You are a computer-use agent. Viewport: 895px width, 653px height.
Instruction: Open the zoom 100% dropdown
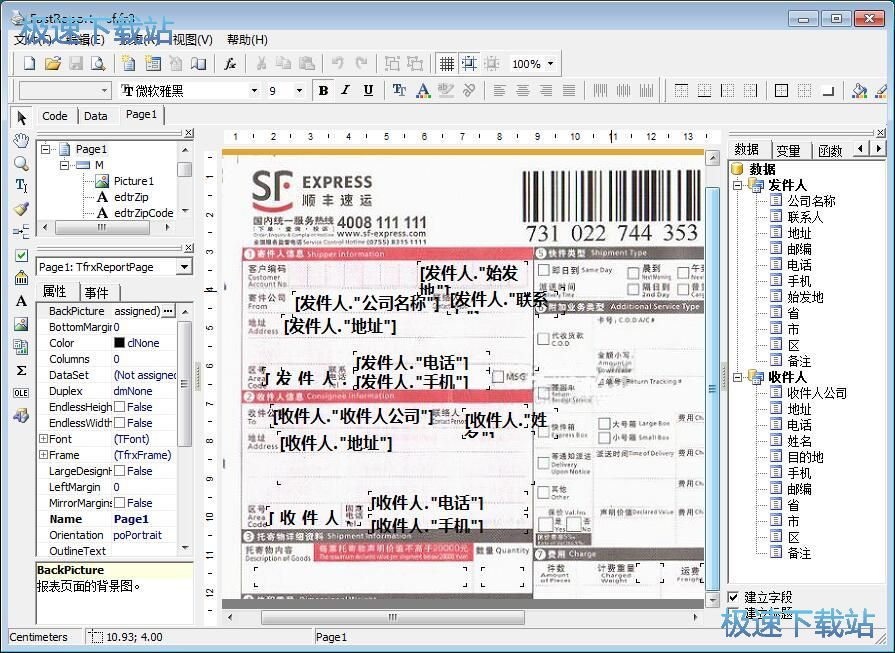tap(550, 63)
